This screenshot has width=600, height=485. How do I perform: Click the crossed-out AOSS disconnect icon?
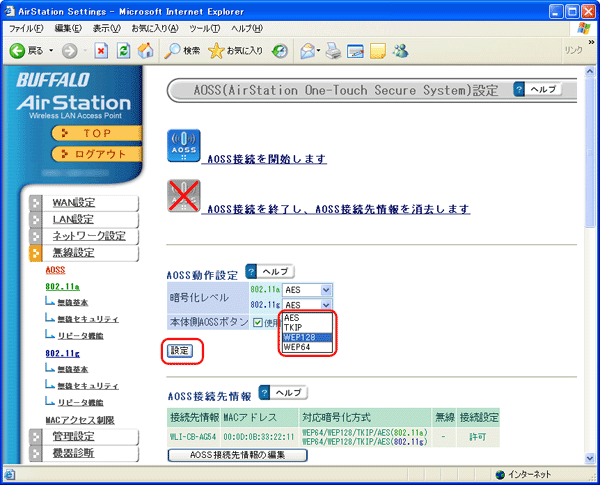[184, 196]
